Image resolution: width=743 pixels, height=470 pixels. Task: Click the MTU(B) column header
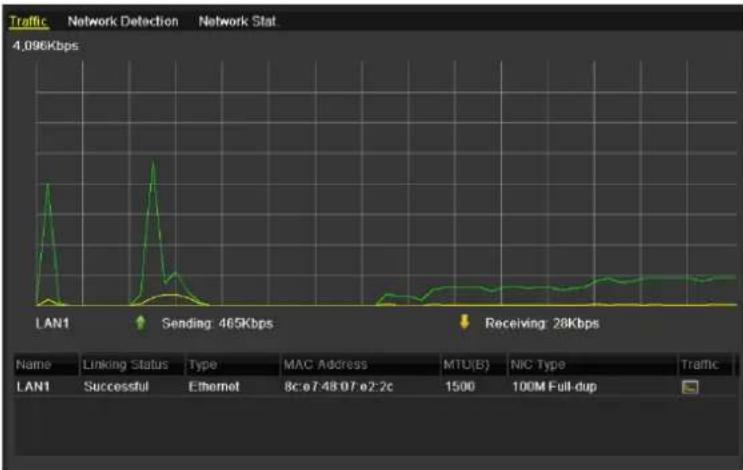click(473, 364)
